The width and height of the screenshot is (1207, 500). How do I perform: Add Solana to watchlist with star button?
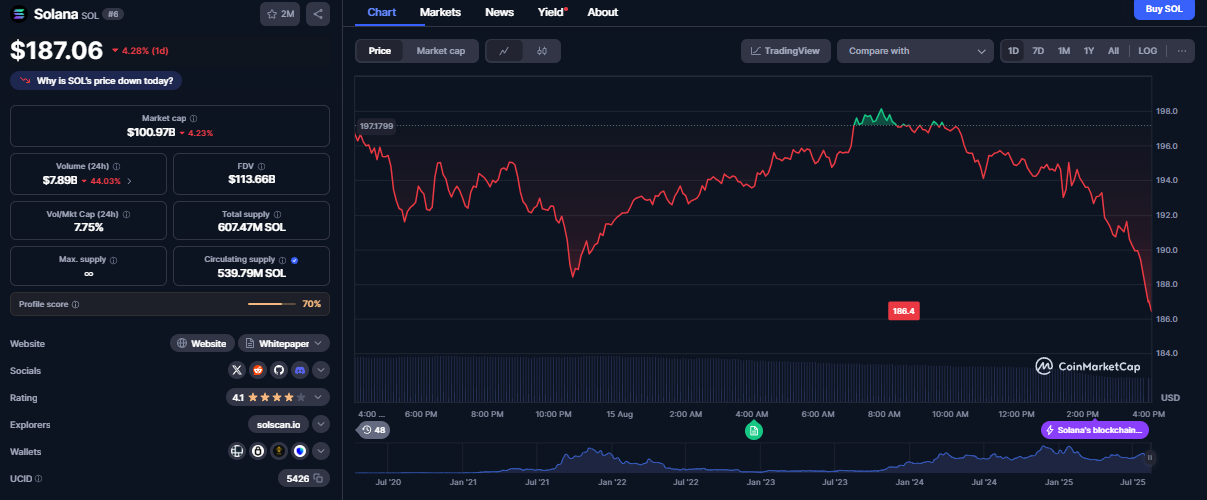[280, 14]
